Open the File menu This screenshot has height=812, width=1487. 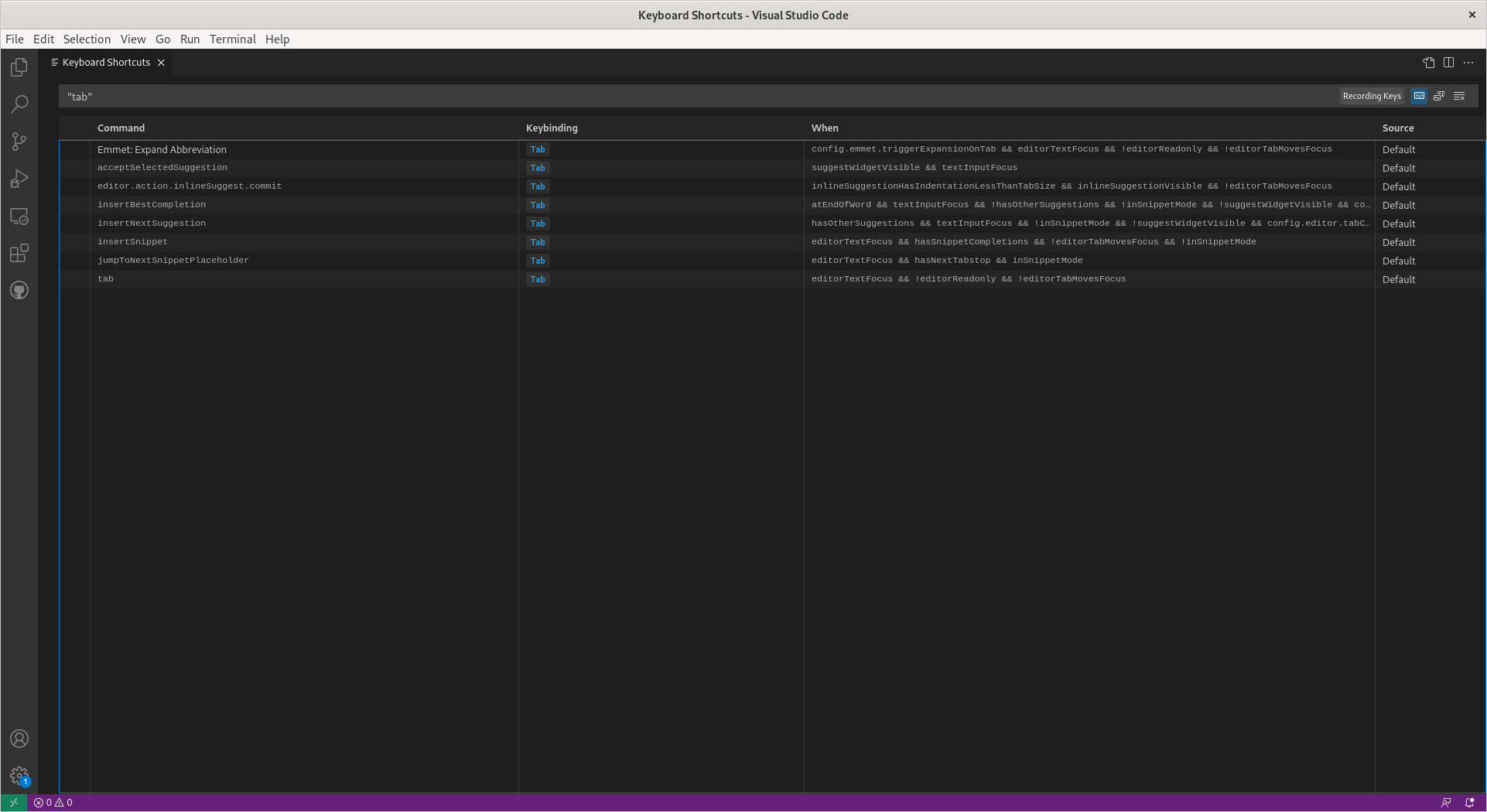click(x=15, y=39)
